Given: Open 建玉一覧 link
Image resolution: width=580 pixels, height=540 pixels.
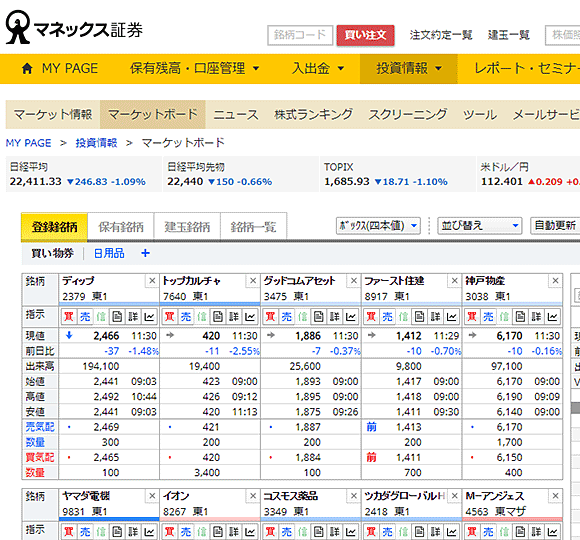Looking at the screenshot, I should [x=509, y=35].
